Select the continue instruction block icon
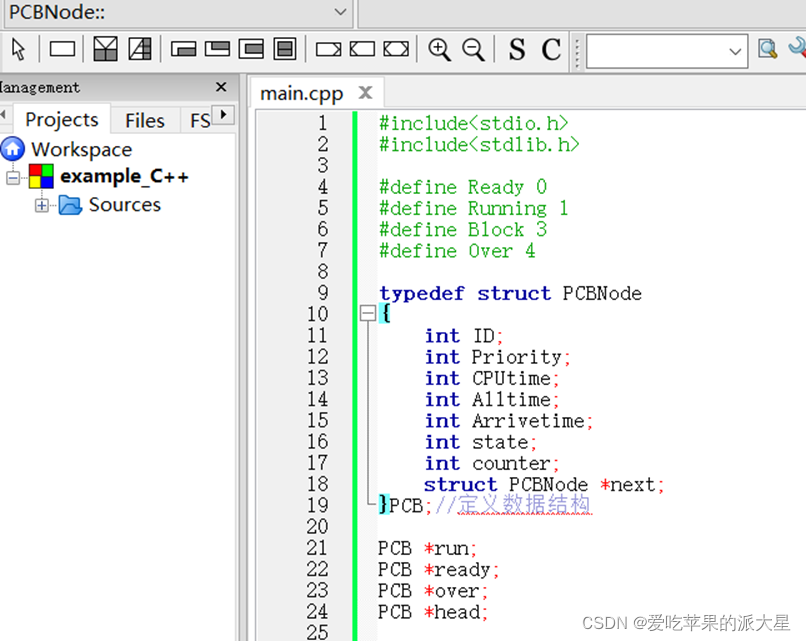Viewport: 806px width, 641px height. (396, 49)
